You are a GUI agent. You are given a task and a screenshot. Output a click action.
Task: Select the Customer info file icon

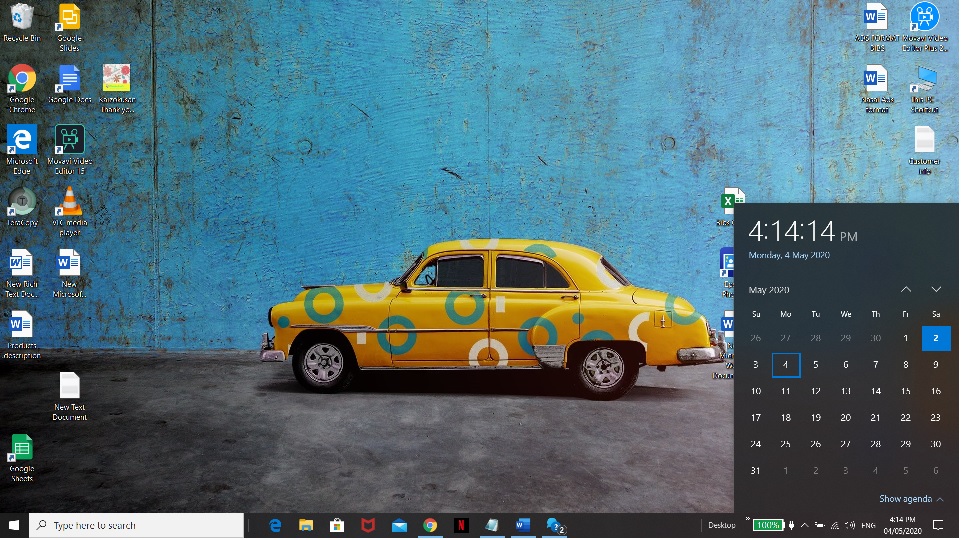pos(924,150)
